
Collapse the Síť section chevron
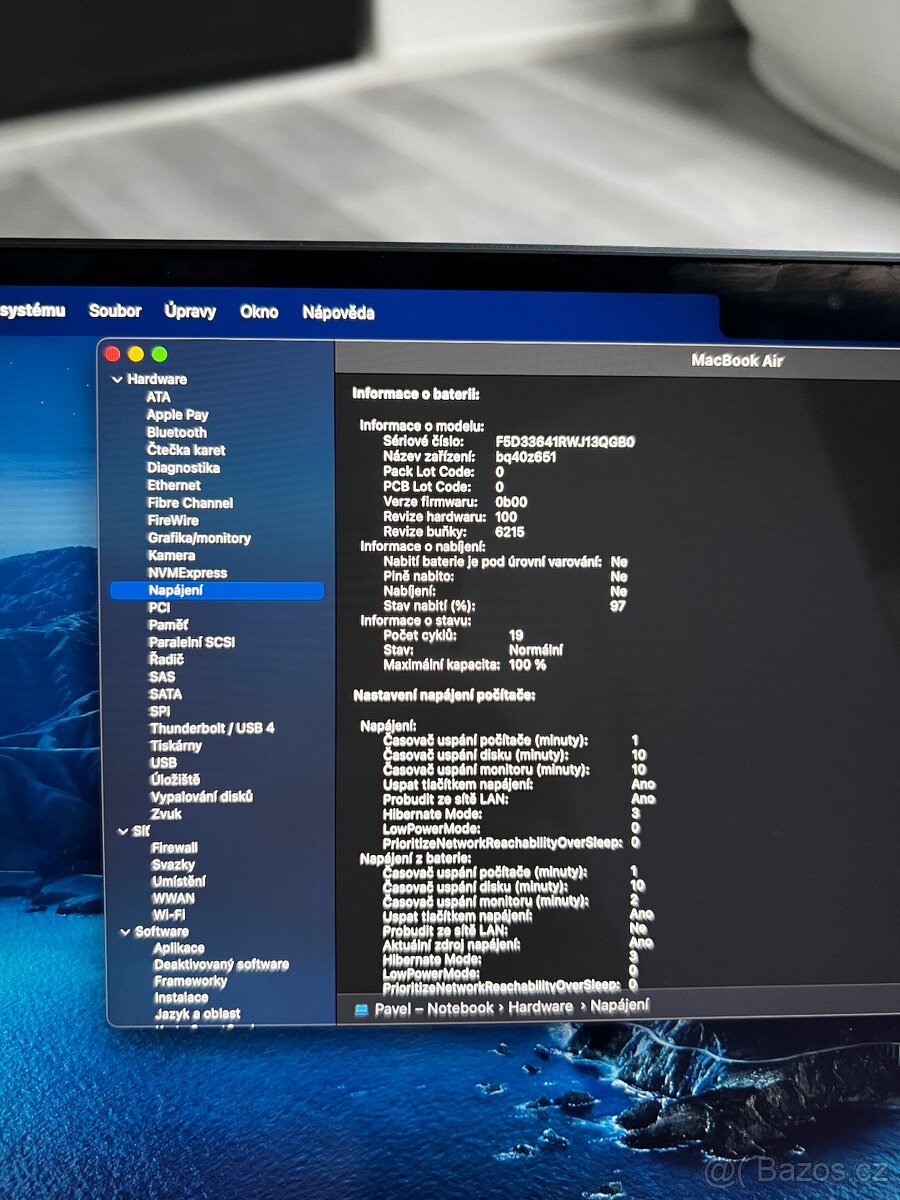point(122,831)
